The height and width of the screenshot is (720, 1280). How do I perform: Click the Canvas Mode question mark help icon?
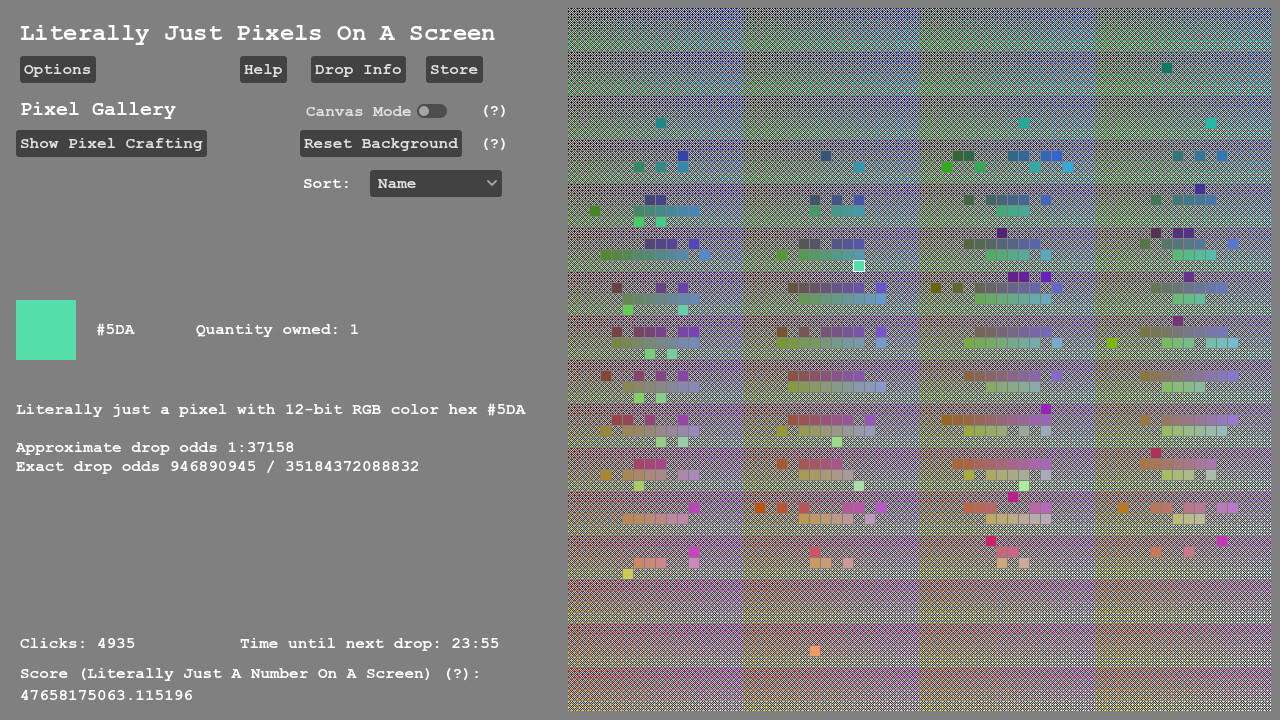pos(494,111)
